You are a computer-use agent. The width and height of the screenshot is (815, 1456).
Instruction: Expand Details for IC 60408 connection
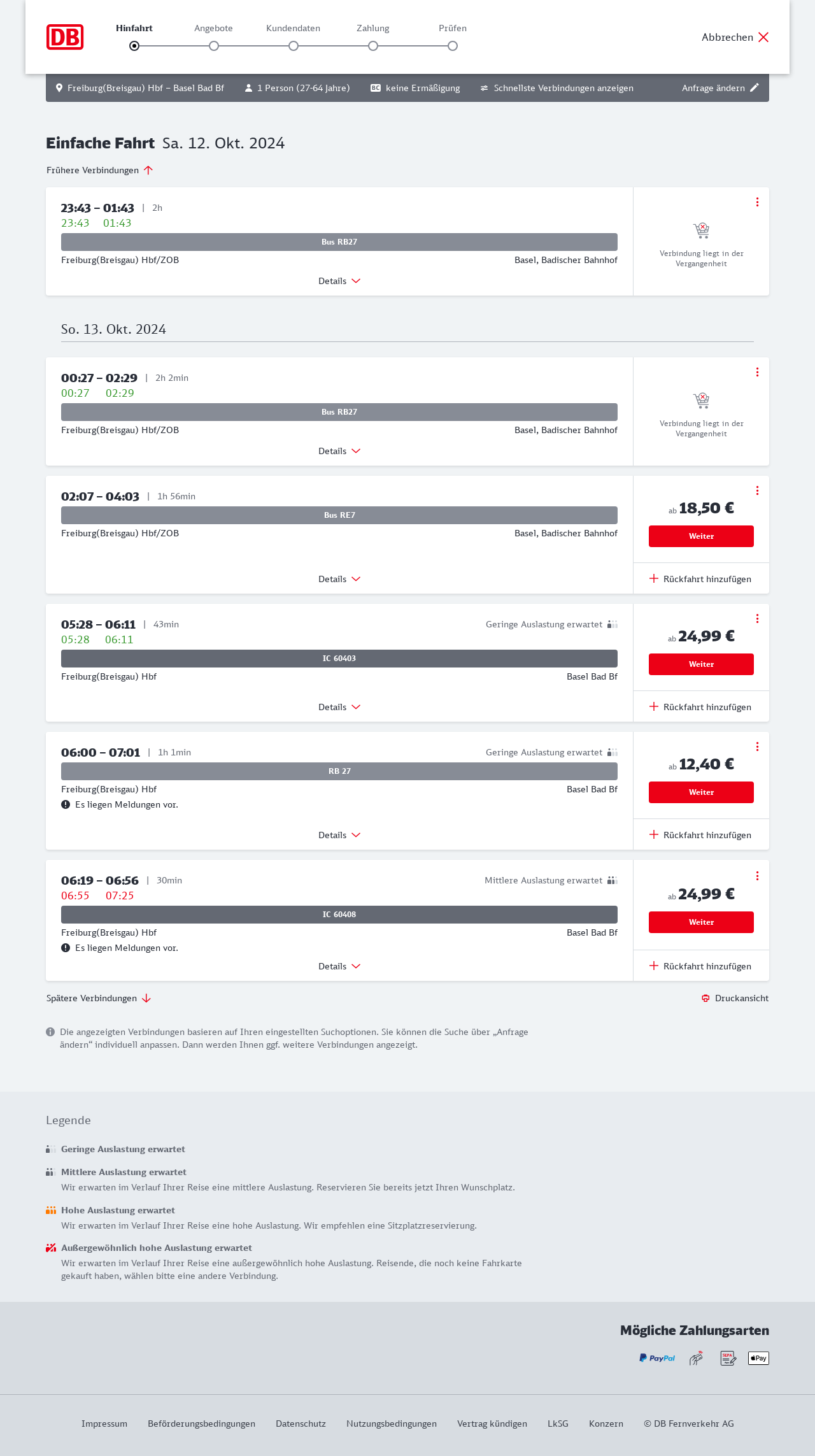[x=339, y=966]
